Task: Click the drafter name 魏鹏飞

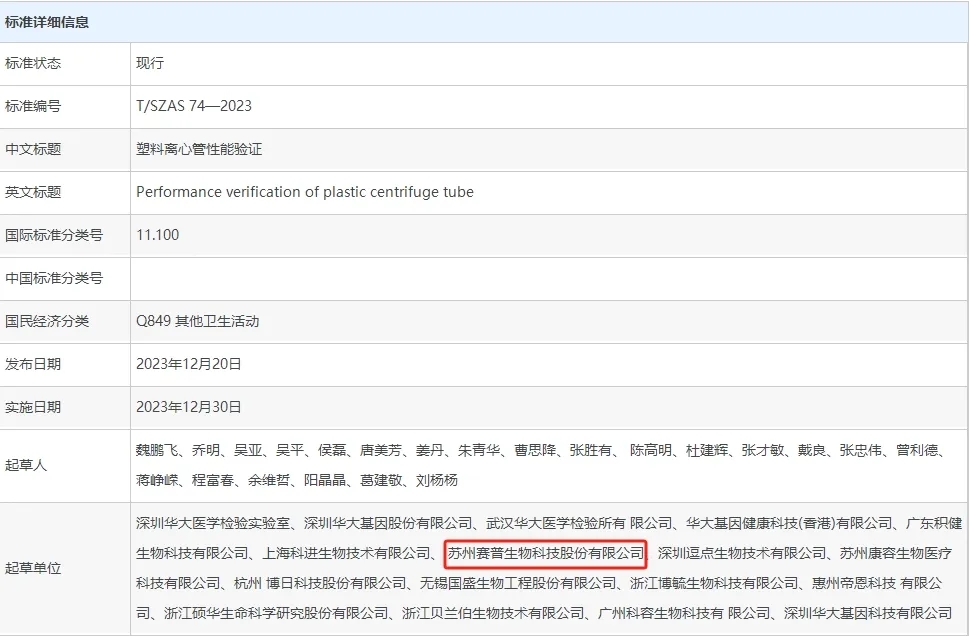Action: pyautogui.click(x=157, y=451)
